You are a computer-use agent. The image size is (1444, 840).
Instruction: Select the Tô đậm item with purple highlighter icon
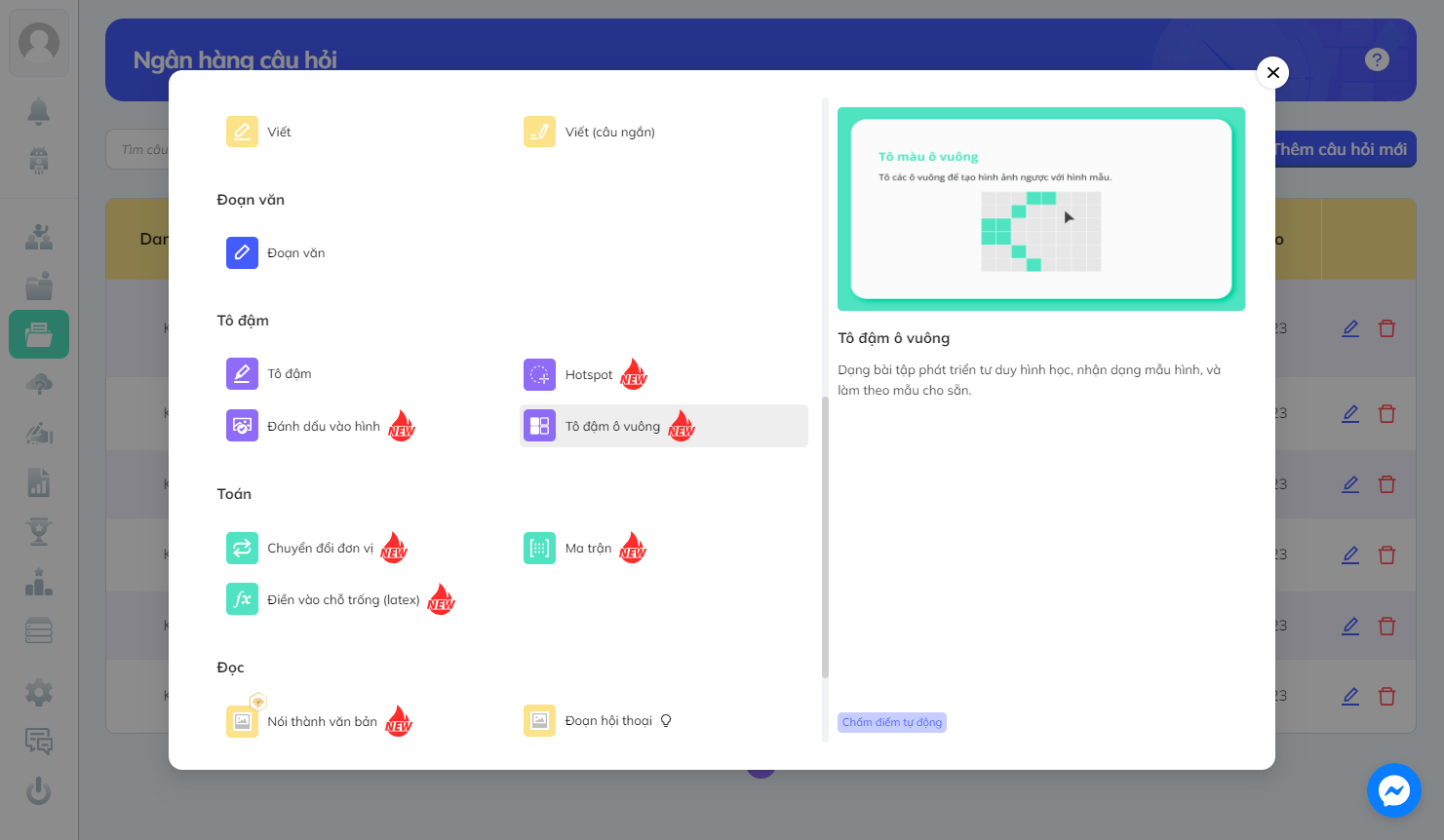(x=269, y=373)
